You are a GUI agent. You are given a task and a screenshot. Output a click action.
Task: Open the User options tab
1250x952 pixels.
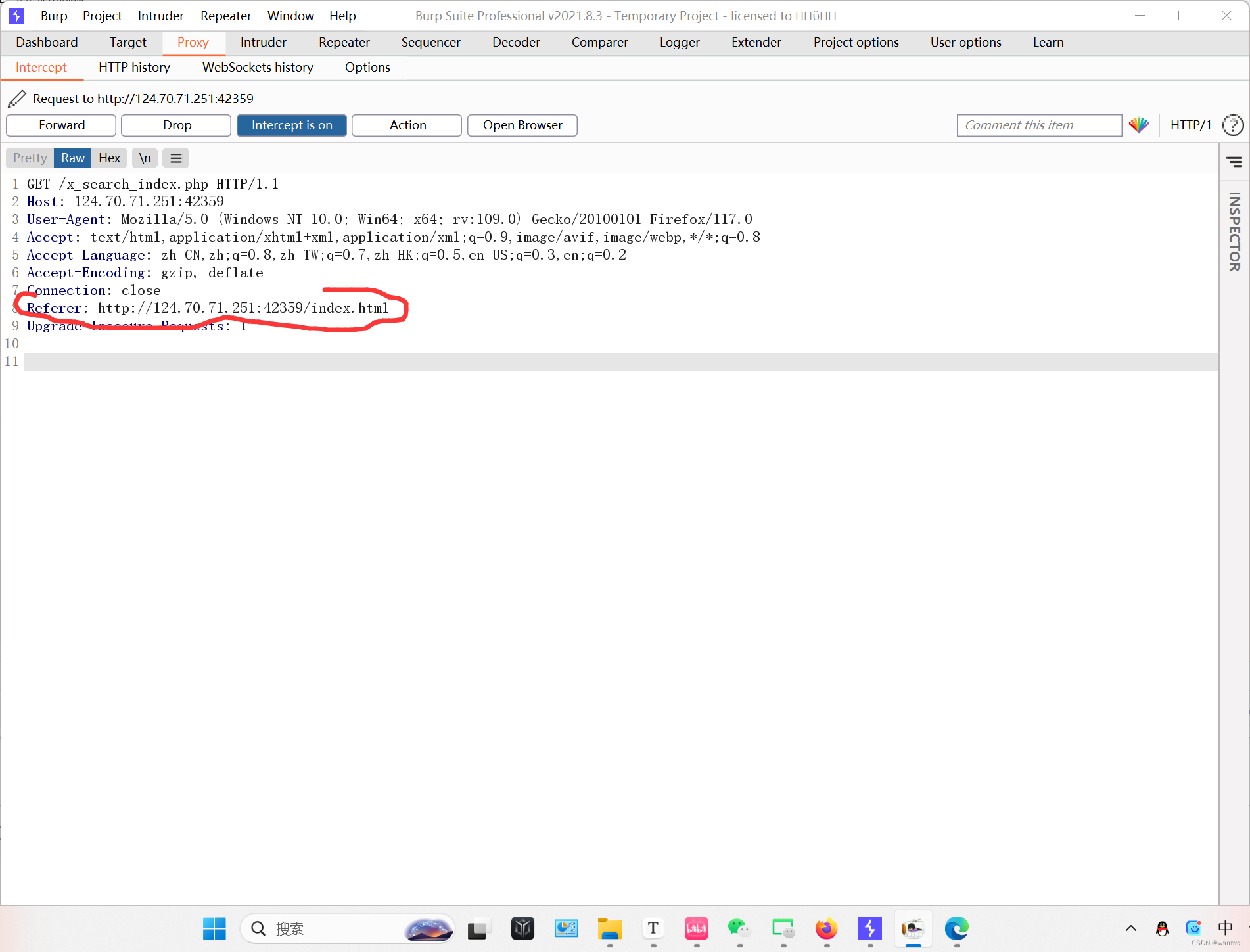coord(966,42)
